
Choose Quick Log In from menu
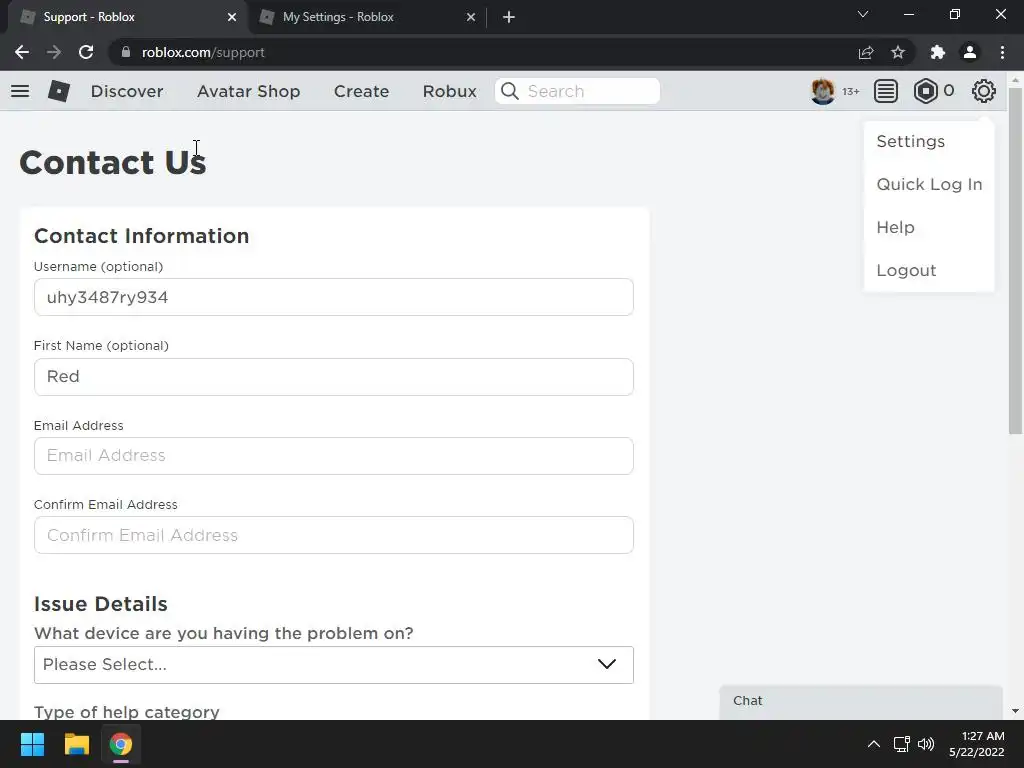929,184
